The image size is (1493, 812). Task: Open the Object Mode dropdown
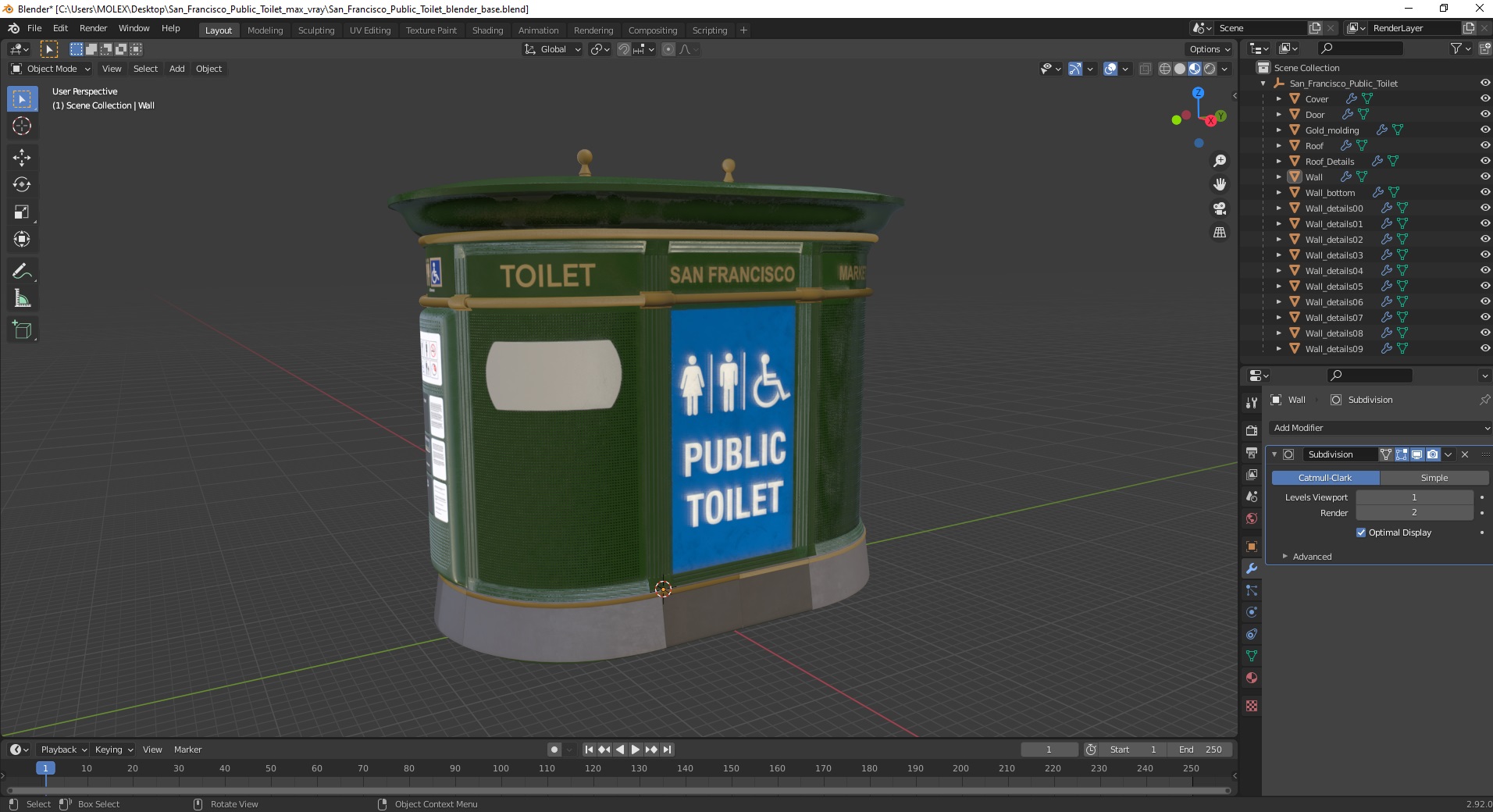point(51,69)
